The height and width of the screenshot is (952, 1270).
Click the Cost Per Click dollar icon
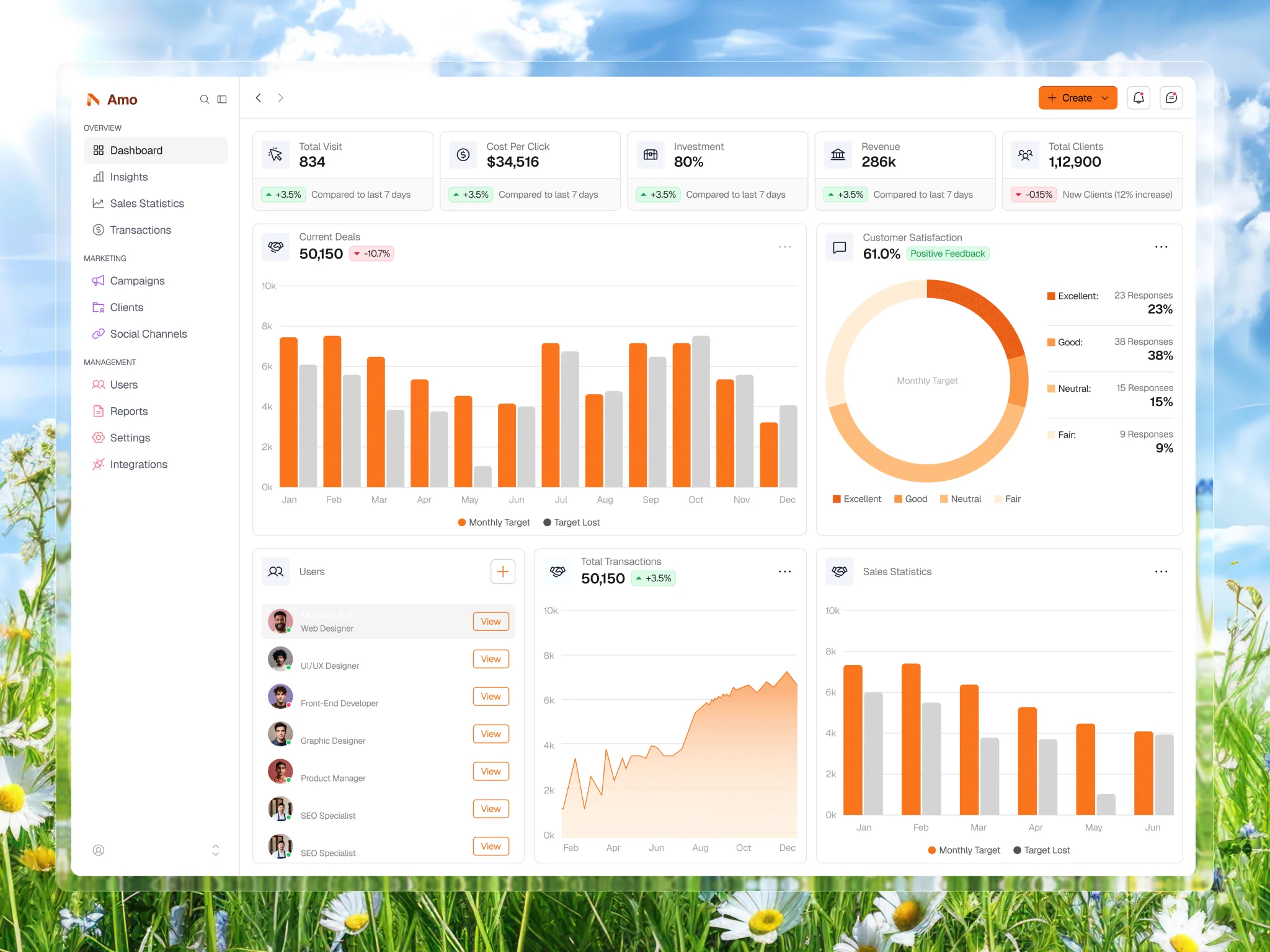point(463,155)
